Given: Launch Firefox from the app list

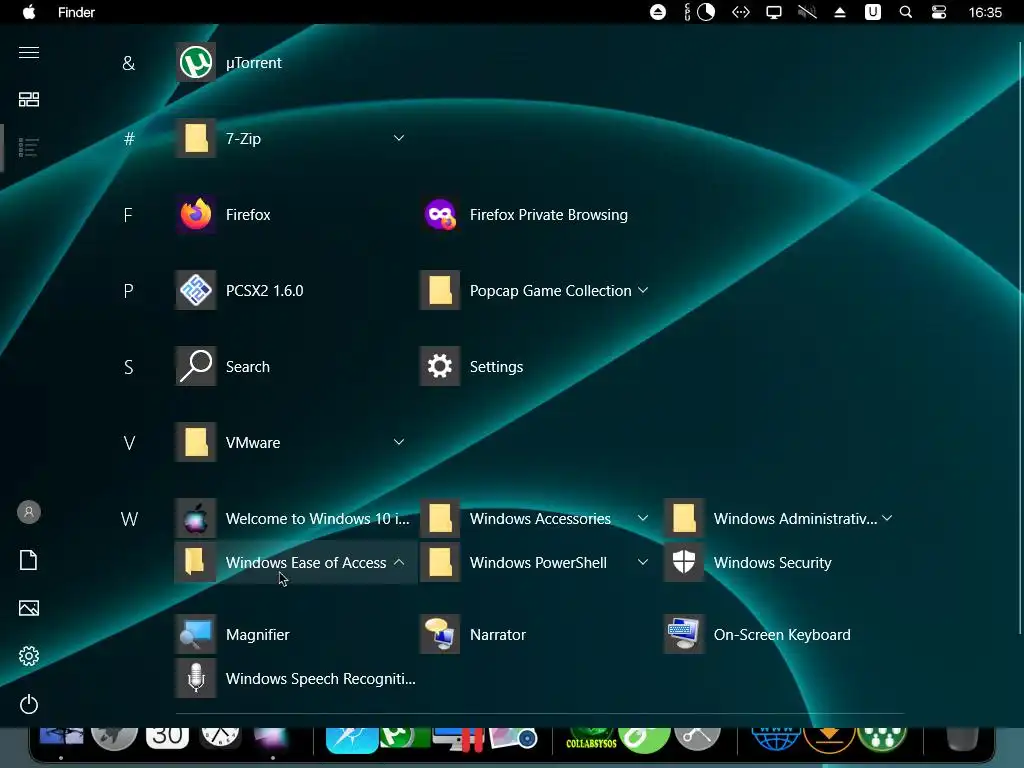Looking at the screenshot, I should [223, 215].
